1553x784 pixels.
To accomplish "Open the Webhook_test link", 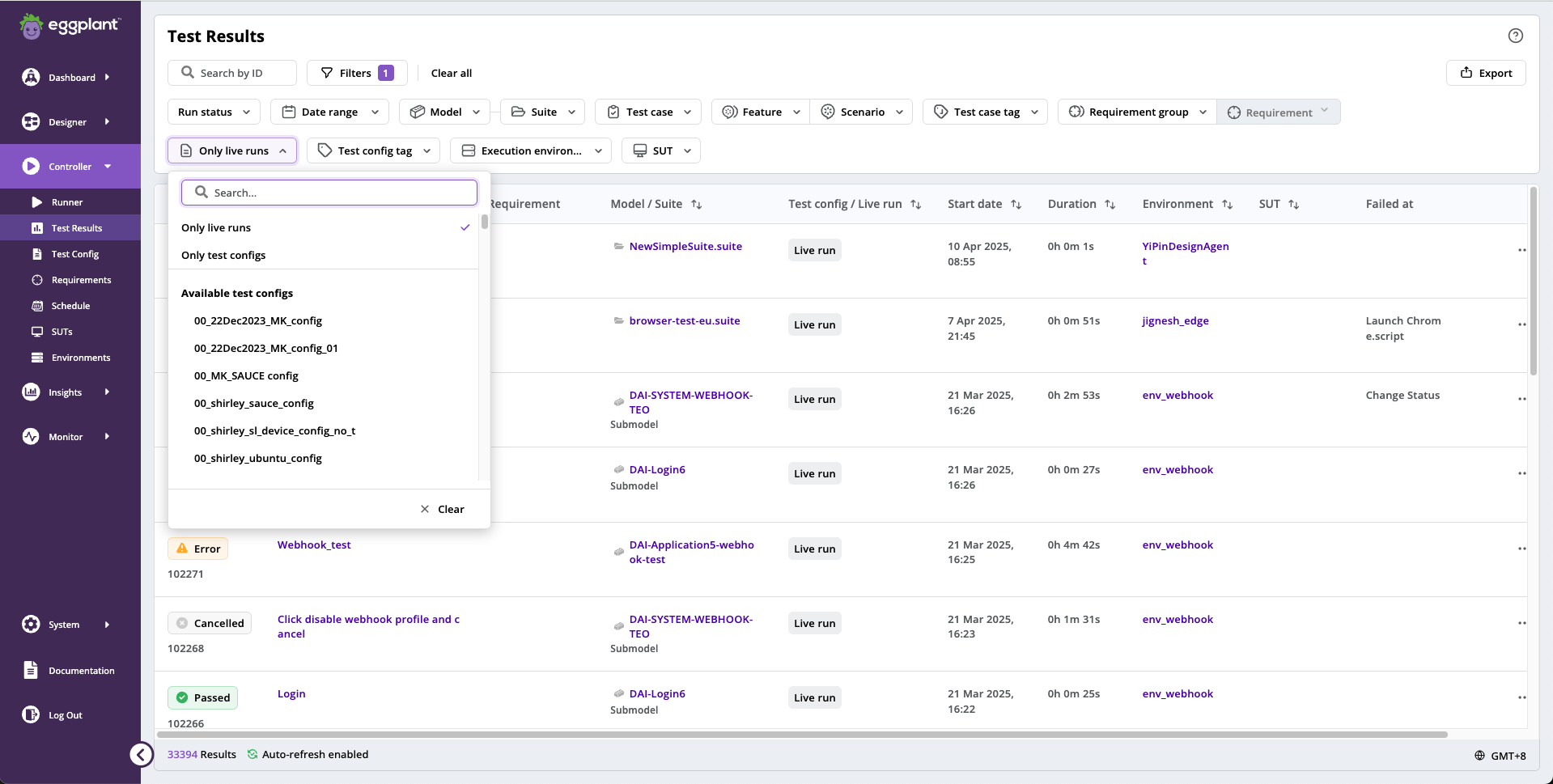I will coord(314,545).
